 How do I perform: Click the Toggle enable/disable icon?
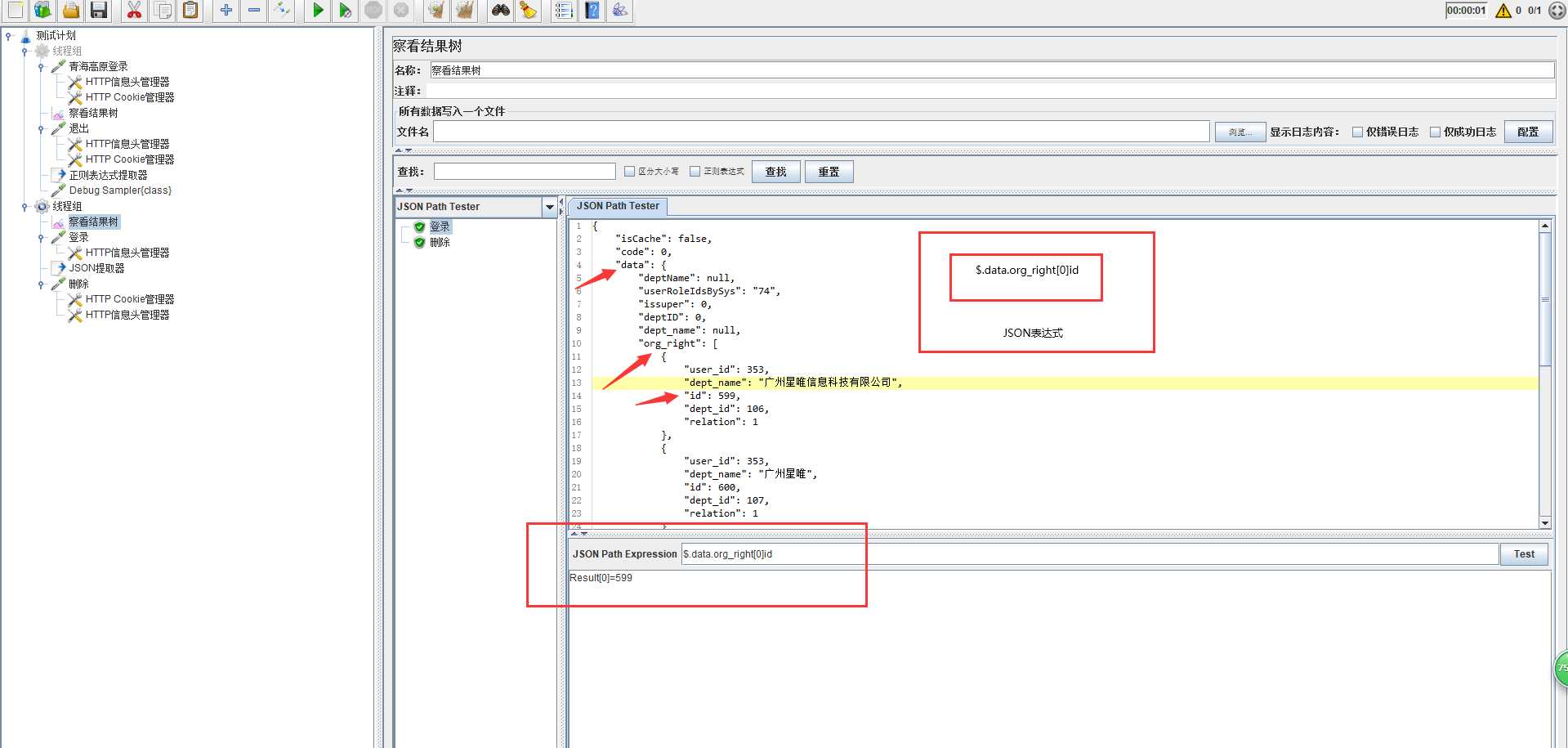(282, 10)
